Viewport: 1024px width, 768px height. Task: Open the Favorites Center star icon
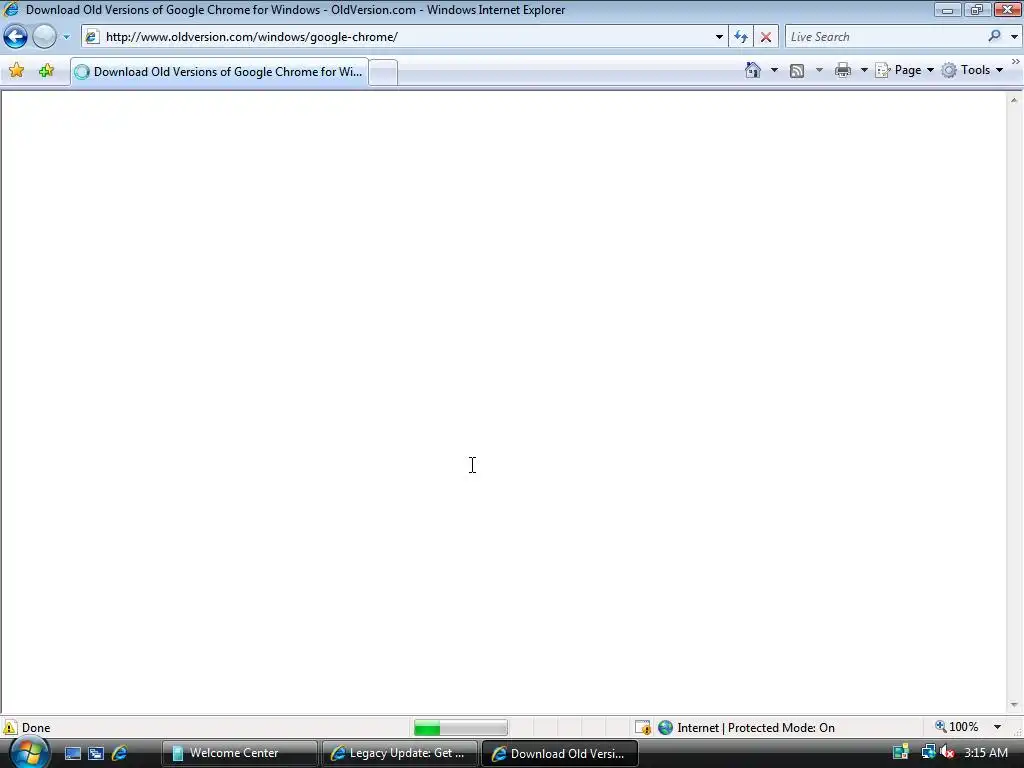pos(16,71)
